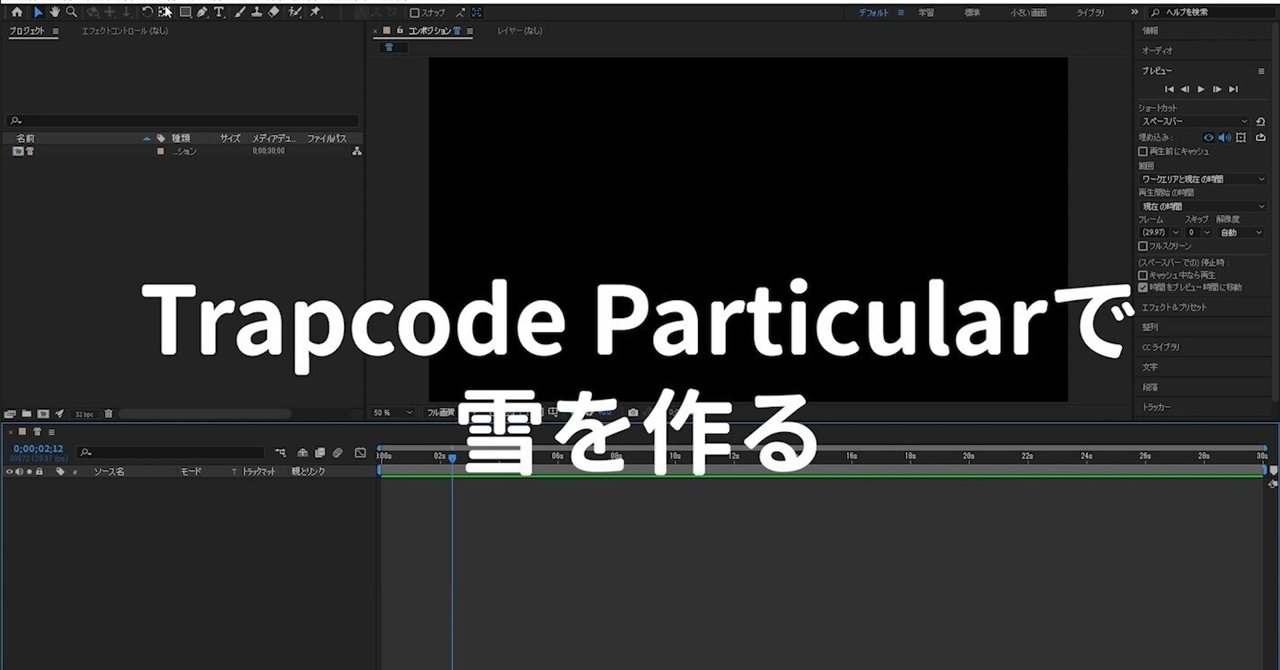
Task: Activate the Zoom tool
Action: pyautogui.click(x=73, y=12)
